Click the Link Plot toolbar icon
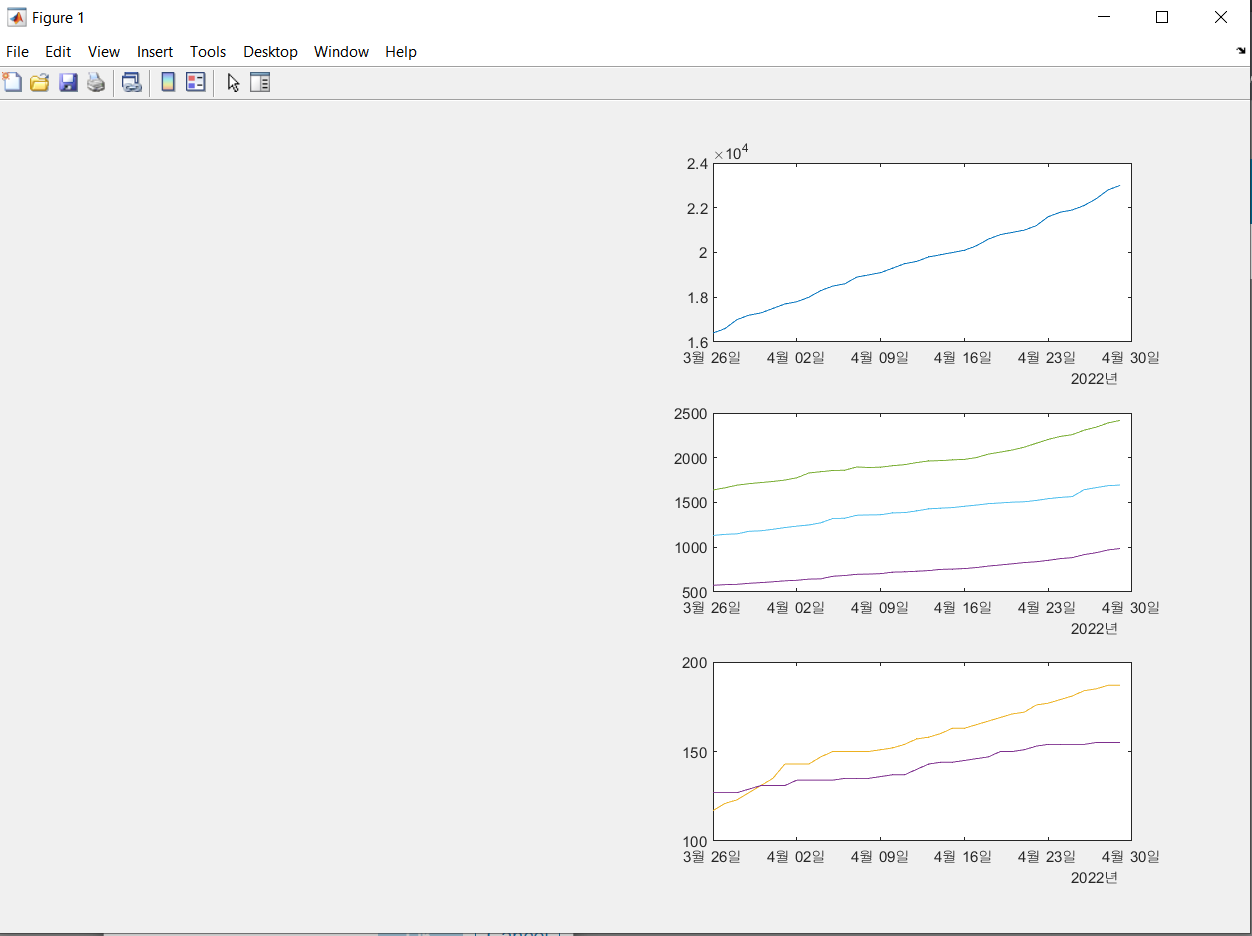 [131, 83]
